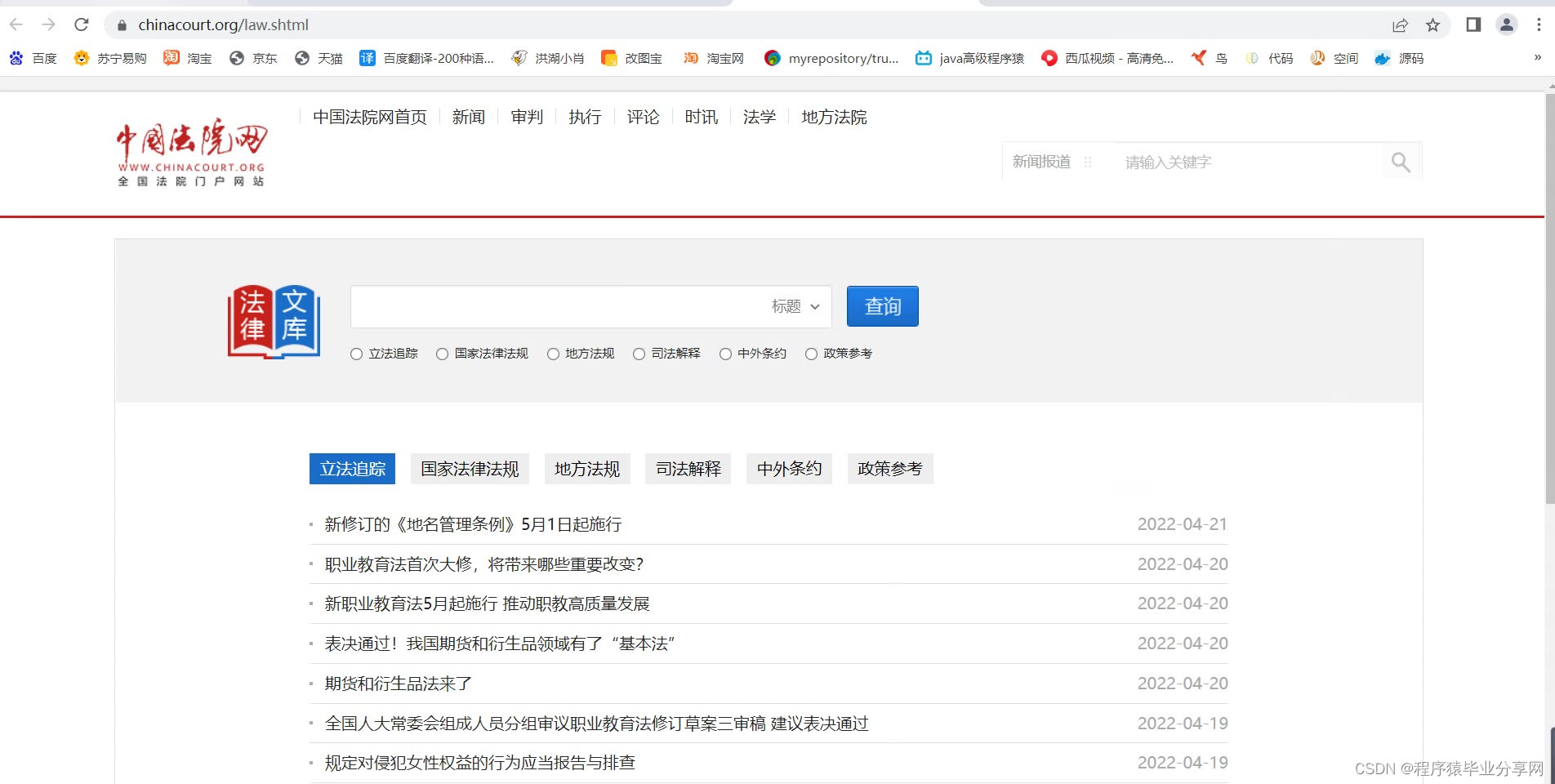Reload the page with refresh icon
The height and width of the screenshot is (784, 1555).
coord(82,24)
